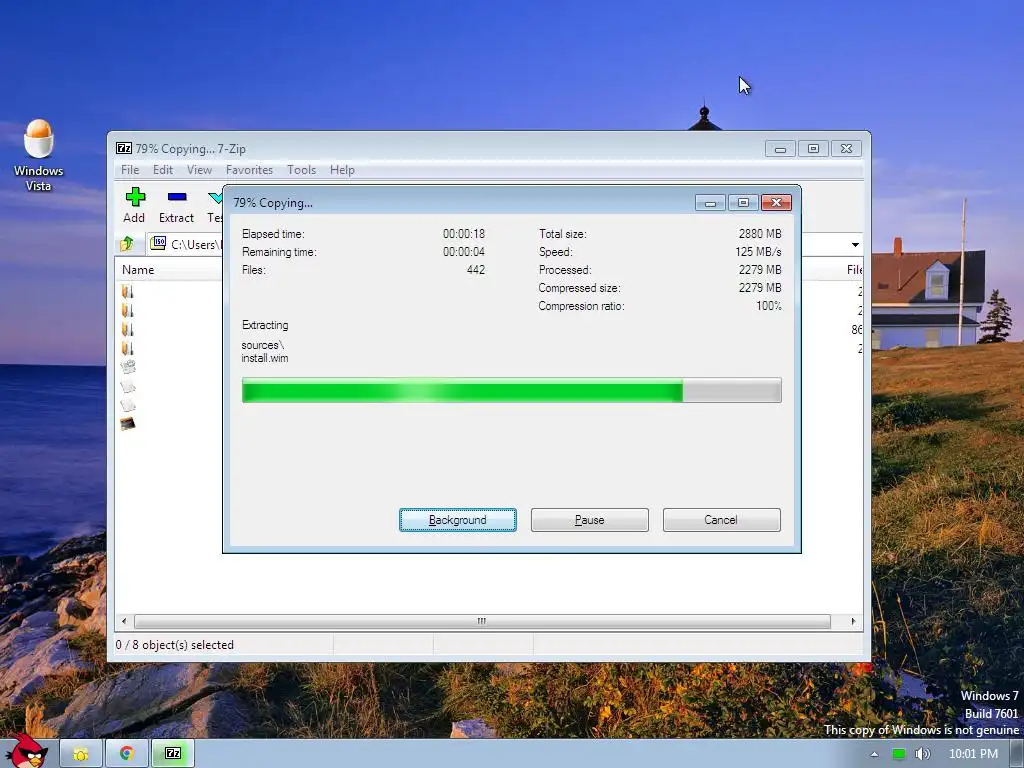This screenshot has width=1024, height=768.
Task: Click the install.wim file name text
Action: (x=264, y=358)
